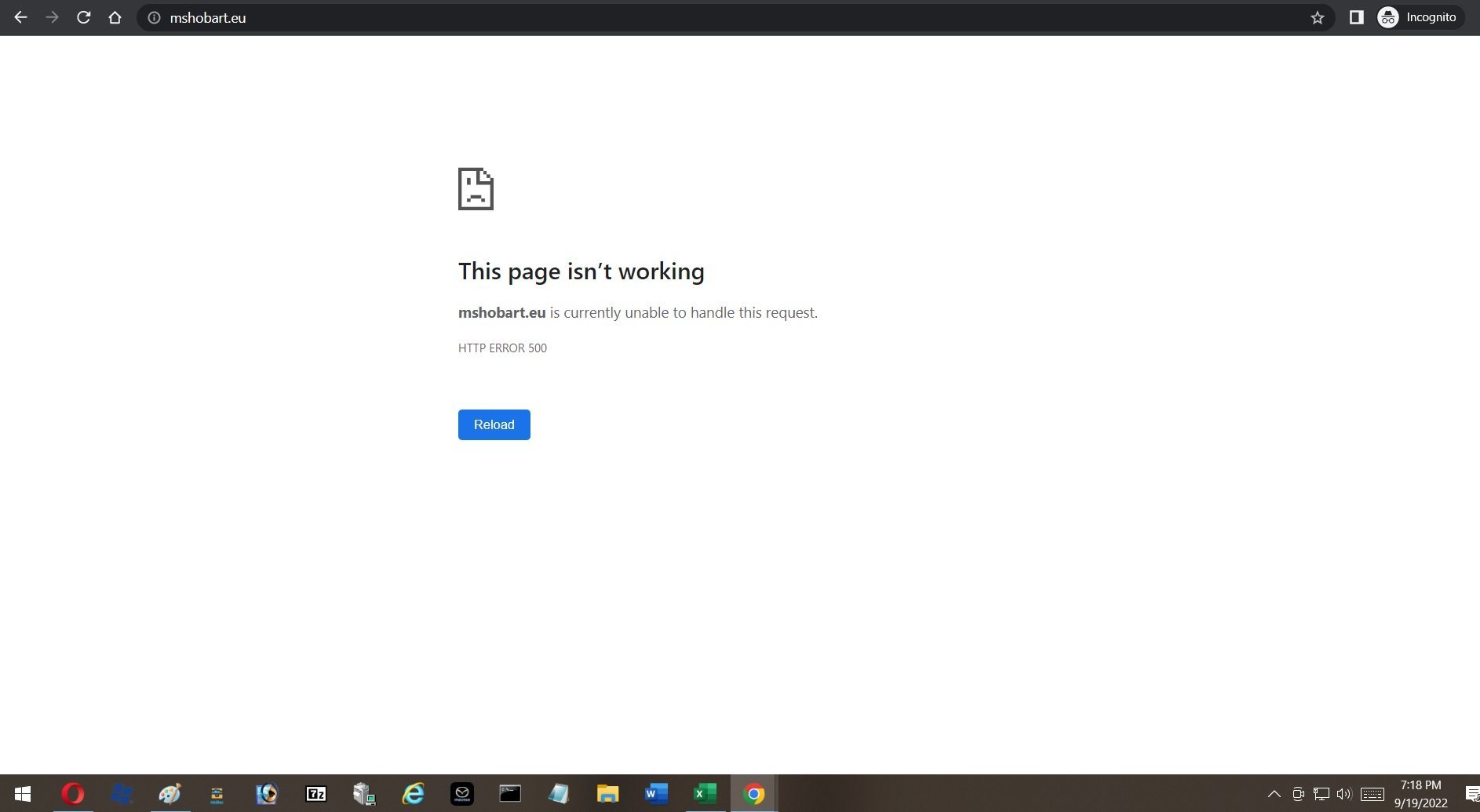Open the browser home page
Screen dimensions: 1480x812
pos(115,17)
